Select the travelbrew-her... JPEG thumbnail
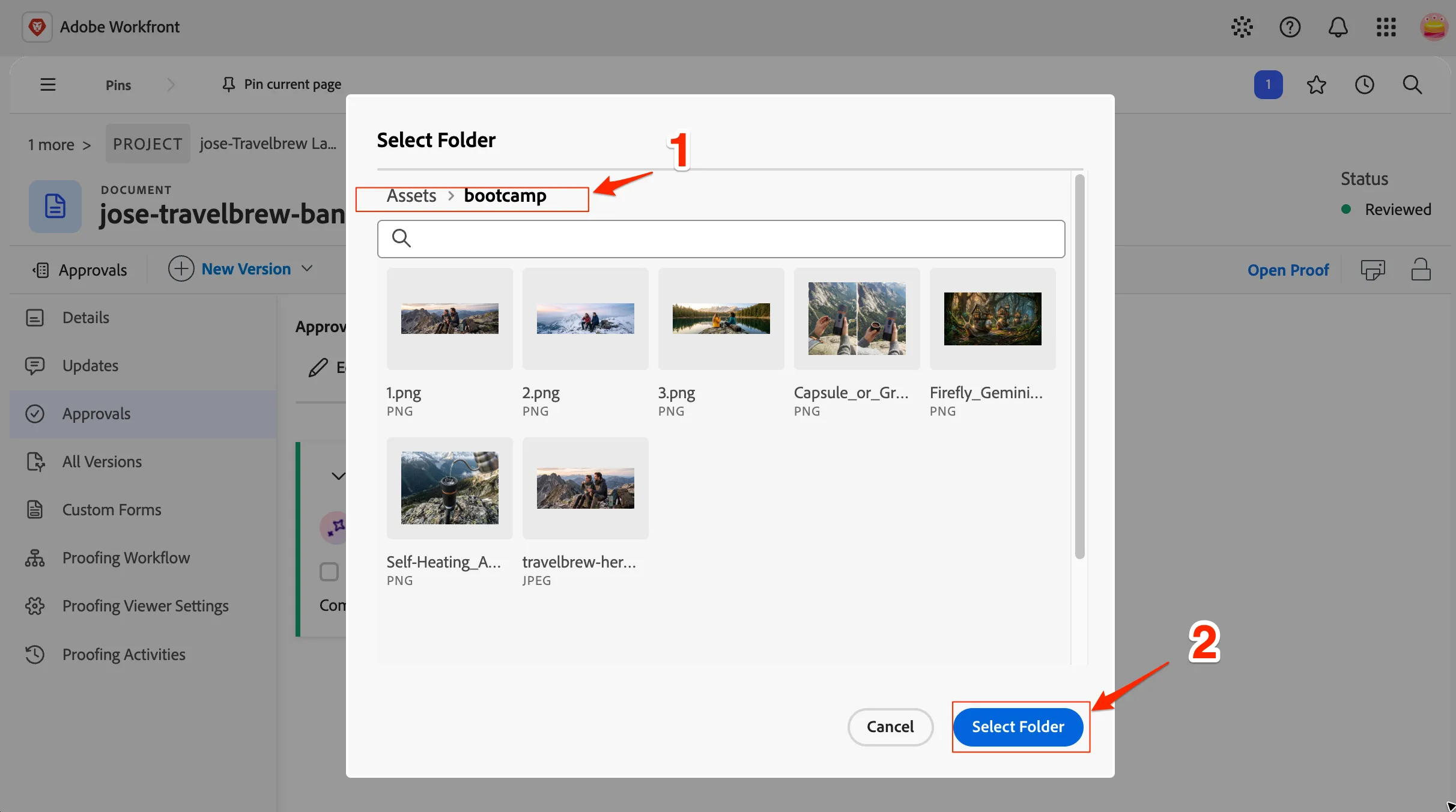Screen dimensions: 1456x812 586,488
